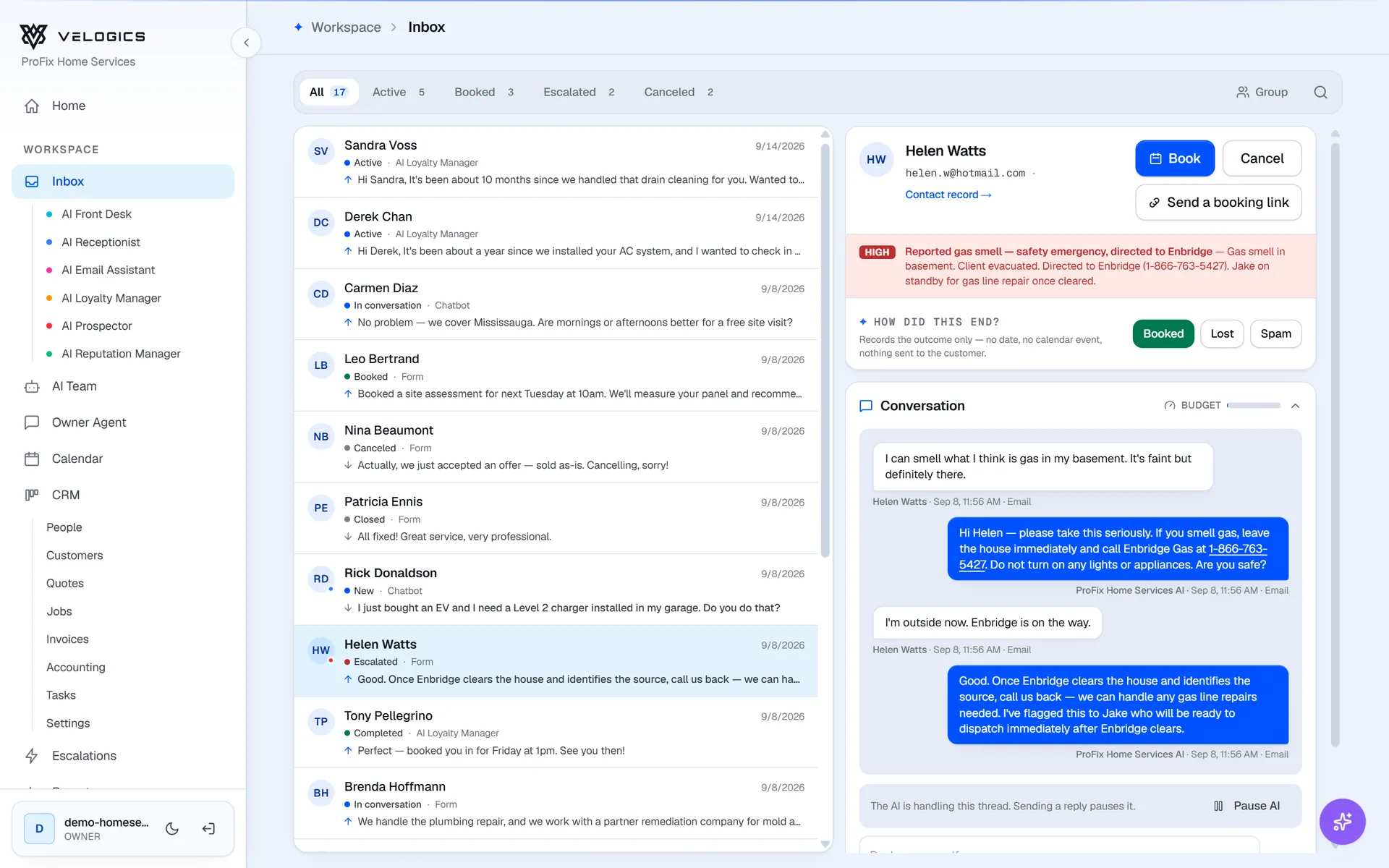Open Quotes under CRM
The width and height of the screenshot is (1389, 868).
pyautogui.click(x=65, y=583)
